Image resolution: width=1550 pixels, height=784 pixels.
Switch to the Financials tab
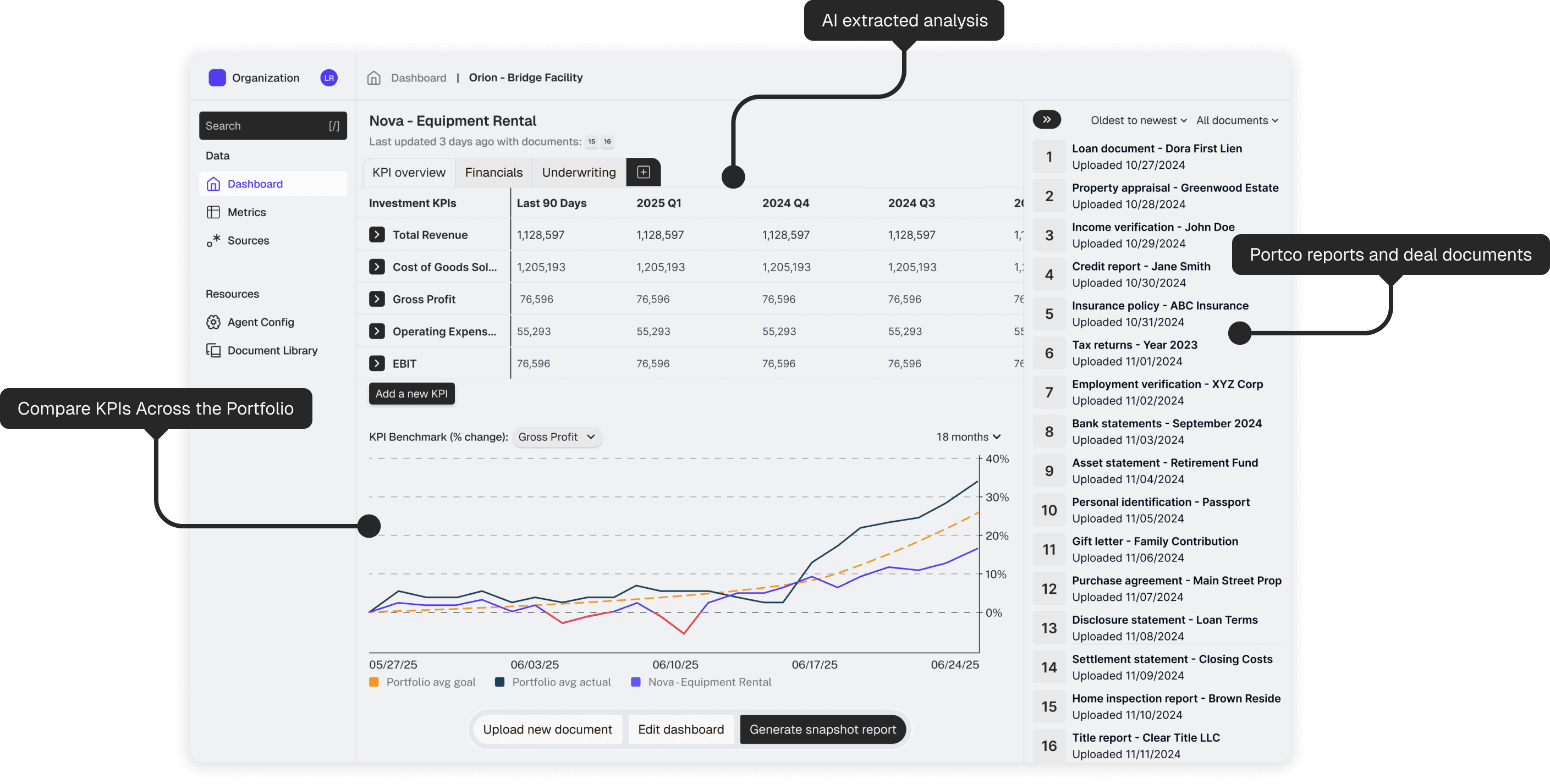coord(493,173)
